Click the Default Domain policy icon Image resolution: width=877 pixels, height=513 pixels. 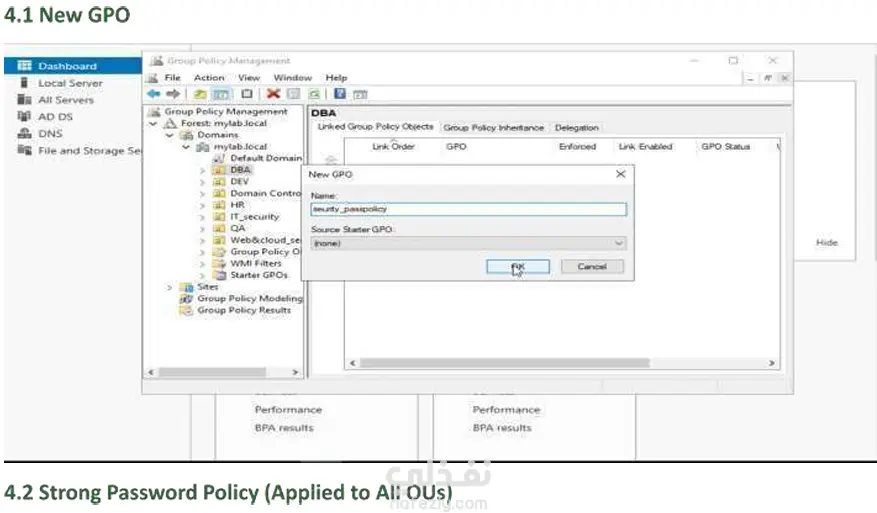[x=219, y=158]
